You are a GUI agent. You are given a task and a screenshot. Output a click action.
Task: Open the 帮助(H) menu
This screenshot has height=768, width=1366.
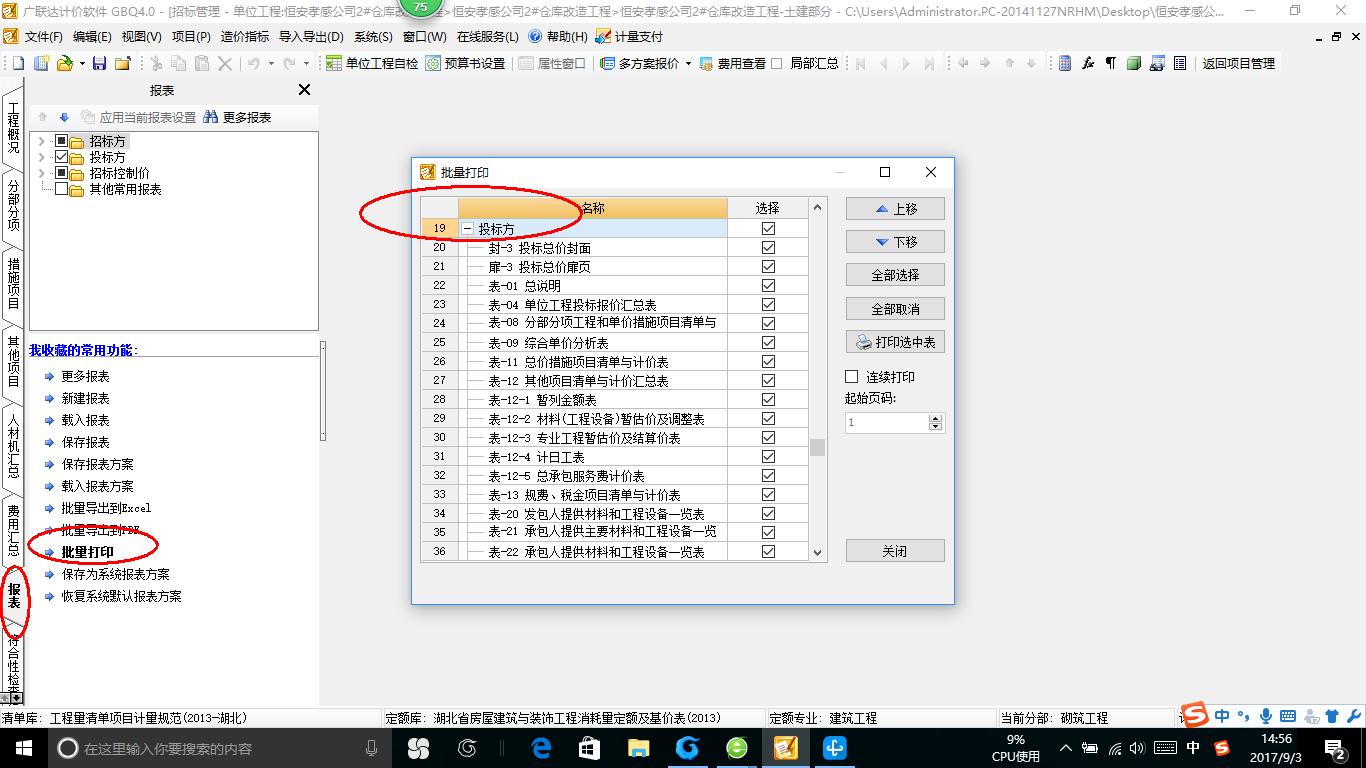tap(559, 36)
